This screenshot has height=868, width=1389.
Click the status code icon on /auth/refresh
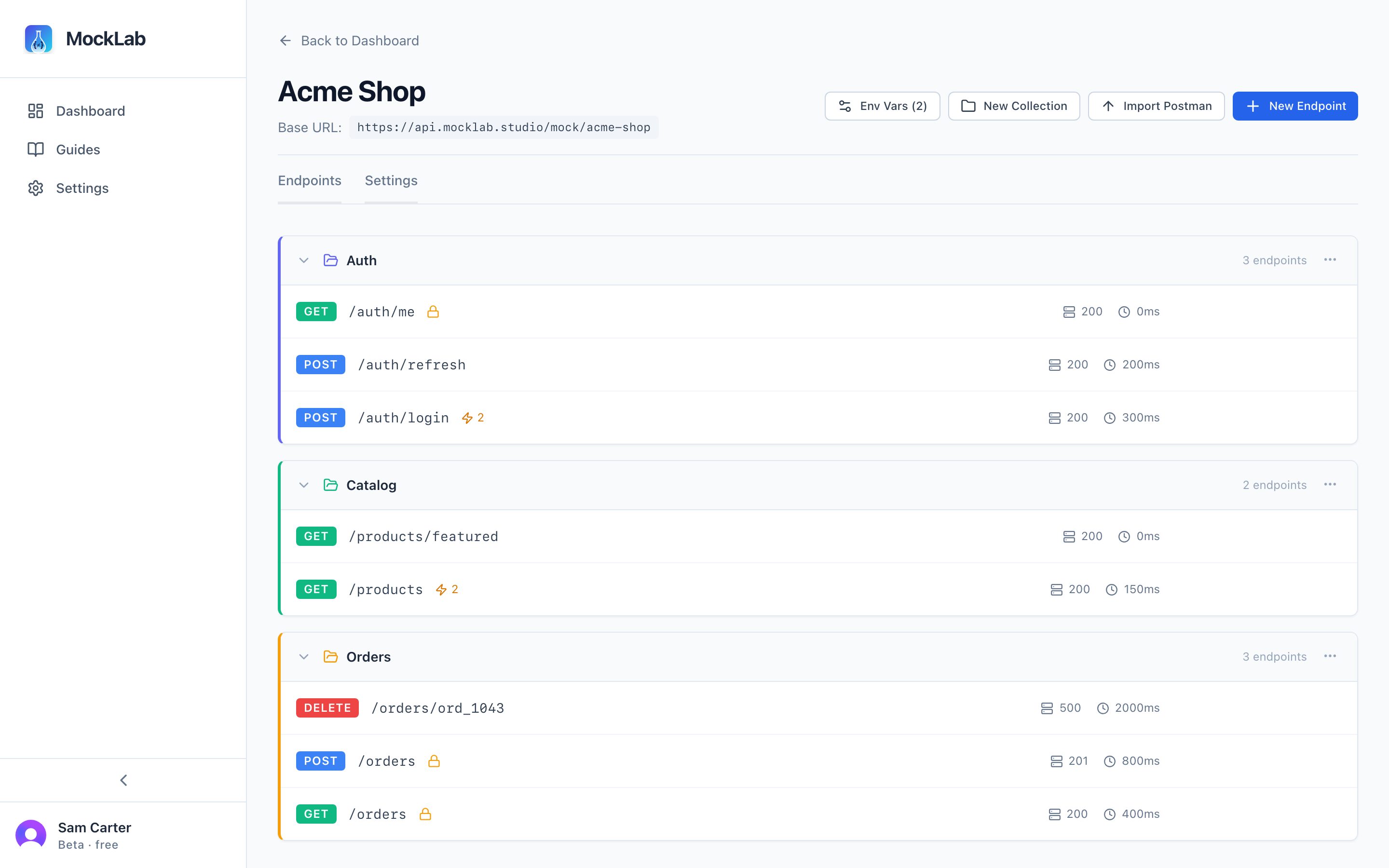pyautogui.click(x=1054, y=365)
